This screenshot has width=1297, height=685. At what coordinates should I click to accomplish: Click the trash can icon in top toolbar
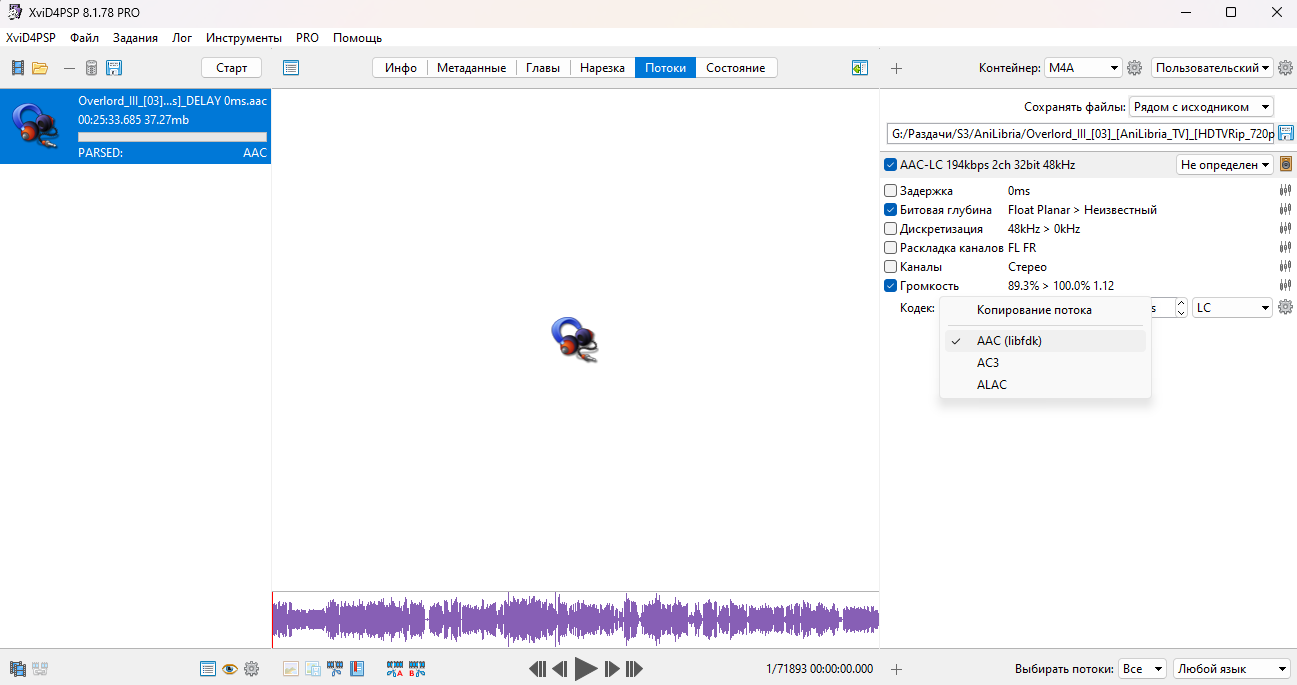(91, 68)
